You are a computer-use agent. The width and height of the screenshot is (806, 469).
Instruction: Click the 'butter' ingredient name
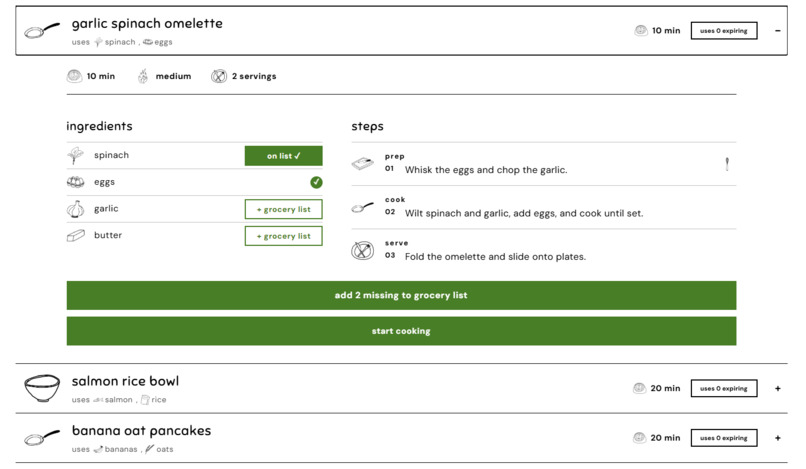click(x=108, y=235)
